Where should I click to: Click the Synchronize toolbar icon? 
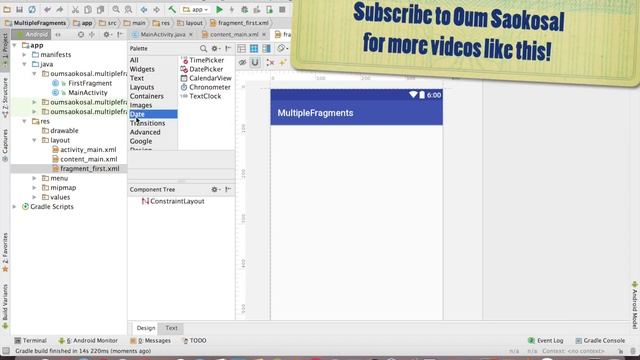click(32, 9)
